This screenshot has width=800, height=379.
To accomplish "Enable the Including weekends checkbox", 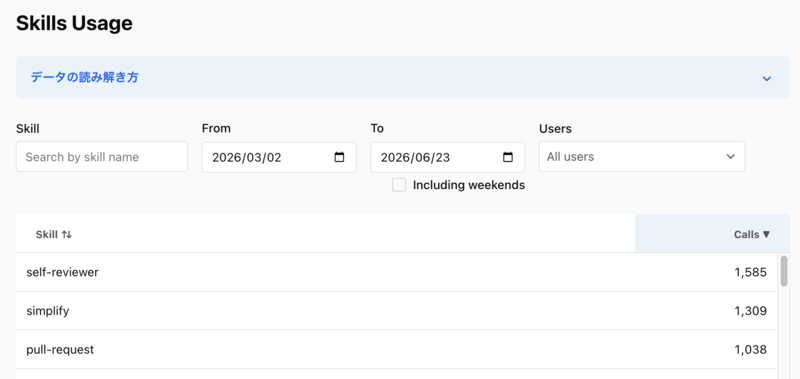I will click(x=399, y=185).
